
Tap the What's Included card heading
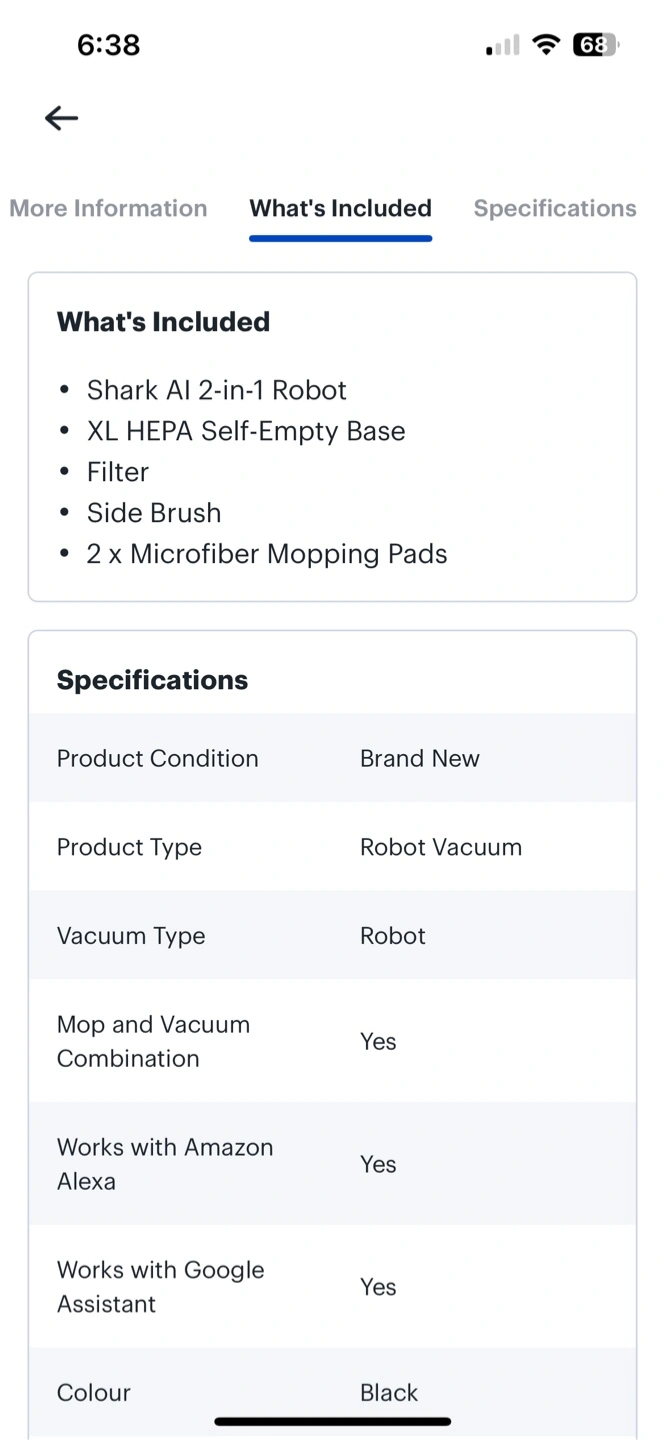click(163, 322)
